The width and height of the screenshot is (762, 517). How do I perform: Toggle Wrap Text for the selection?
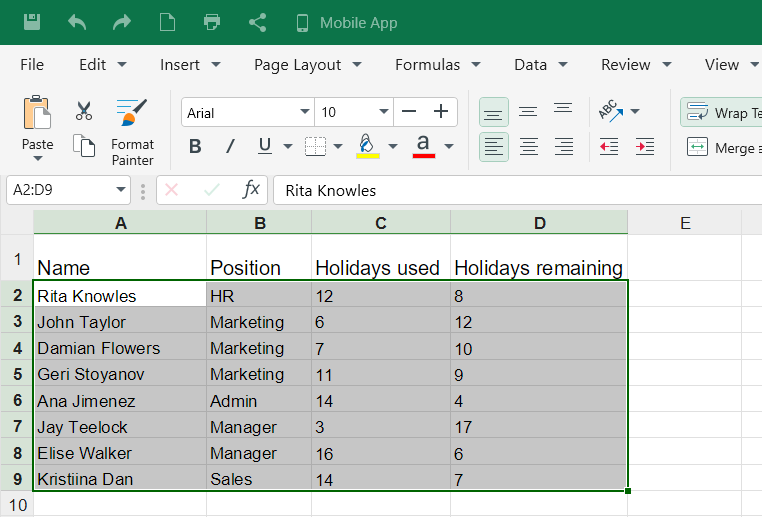(x=720, y=112)
